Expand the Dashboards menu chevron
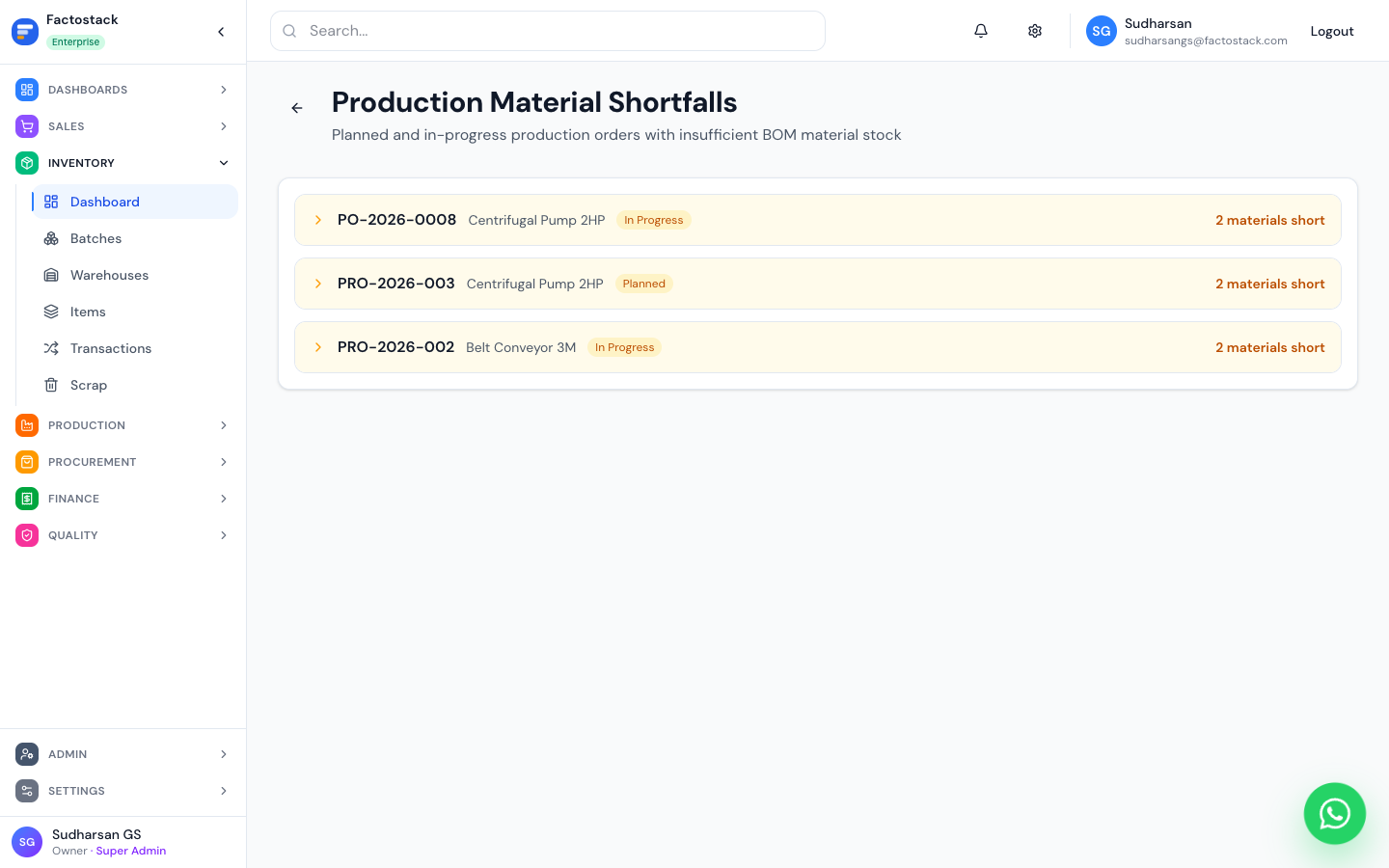This screenshot has width=1389, height=868. pyautogui.click(x=224, y=90)
